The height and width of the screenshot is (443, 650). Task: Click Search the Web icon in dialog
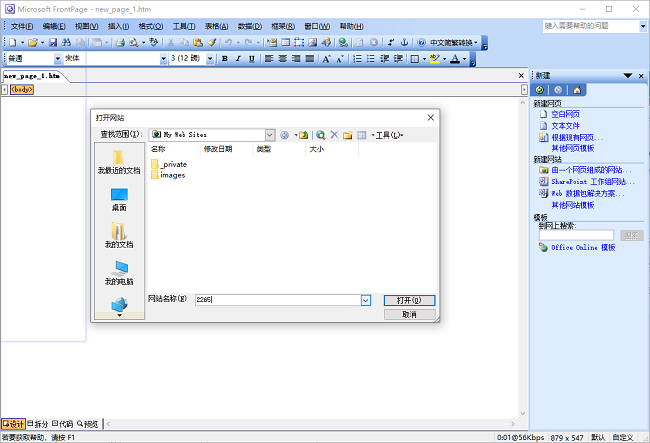pos(320,134)
